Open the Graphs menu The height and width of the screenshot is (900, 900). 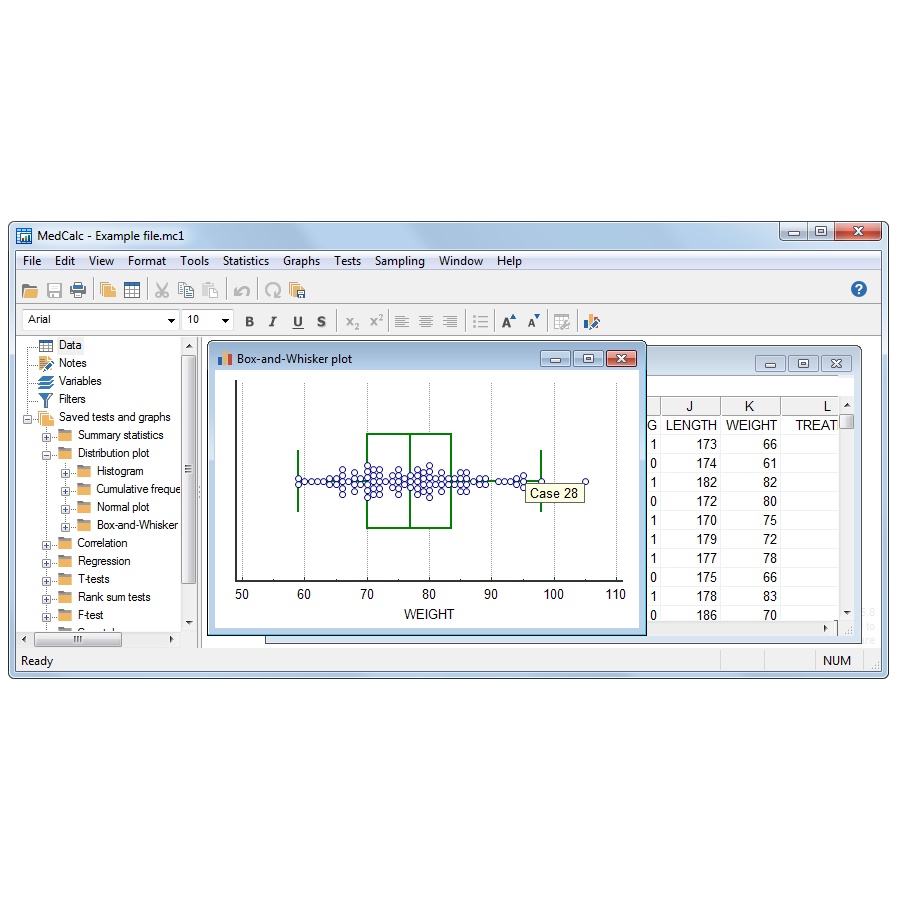301,261
